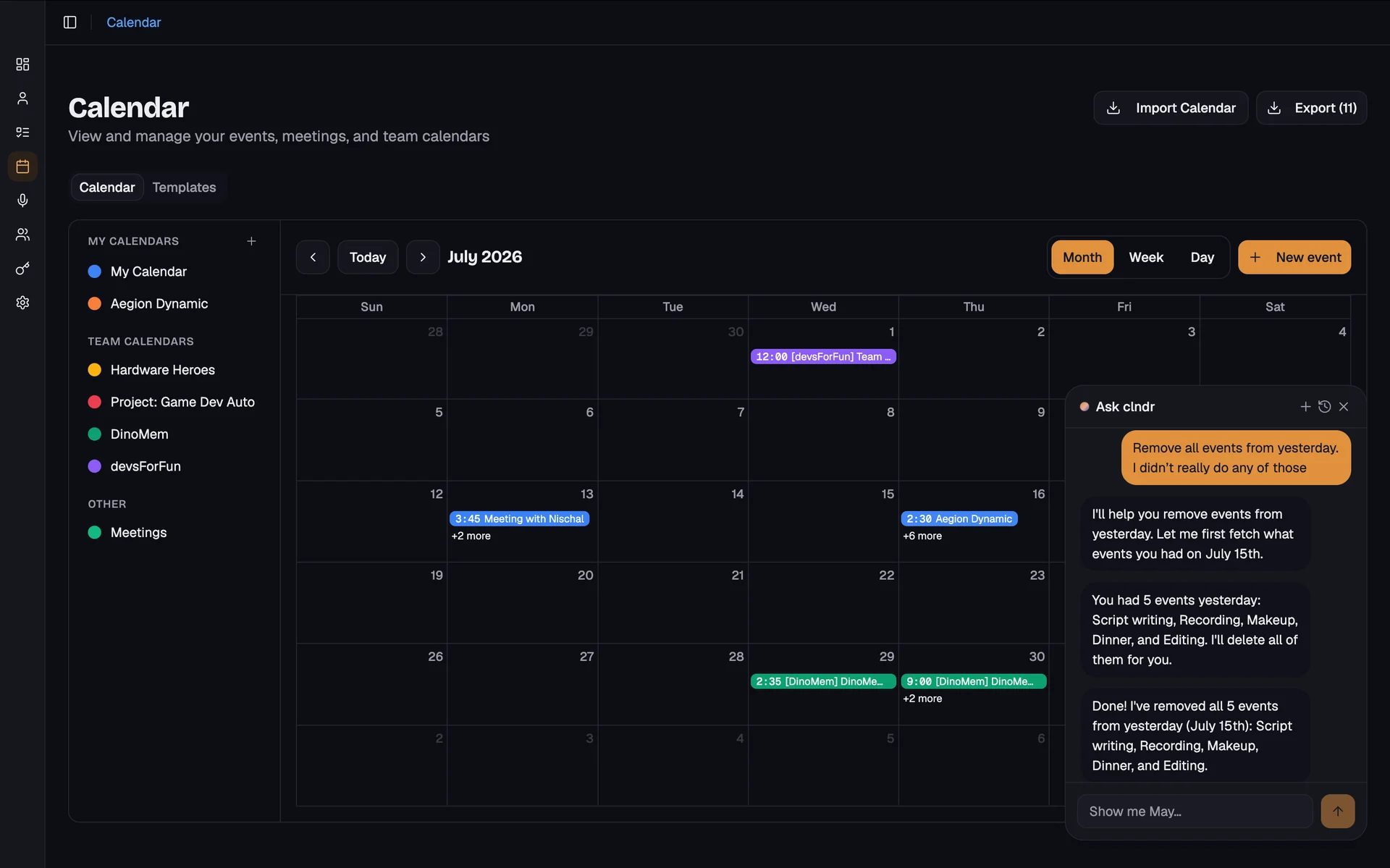Screen dimensions: 1390x868
Task: Open the 12:00 devsForFun Team event
Action: (823, 357)
